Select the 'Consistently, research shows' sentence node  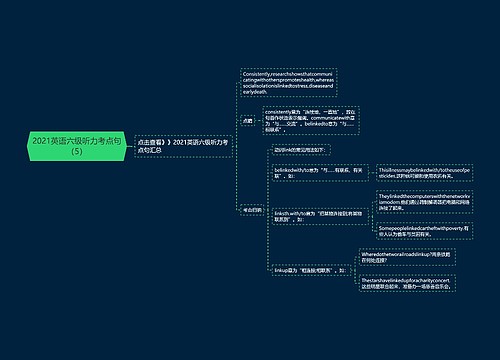[288, 83]
